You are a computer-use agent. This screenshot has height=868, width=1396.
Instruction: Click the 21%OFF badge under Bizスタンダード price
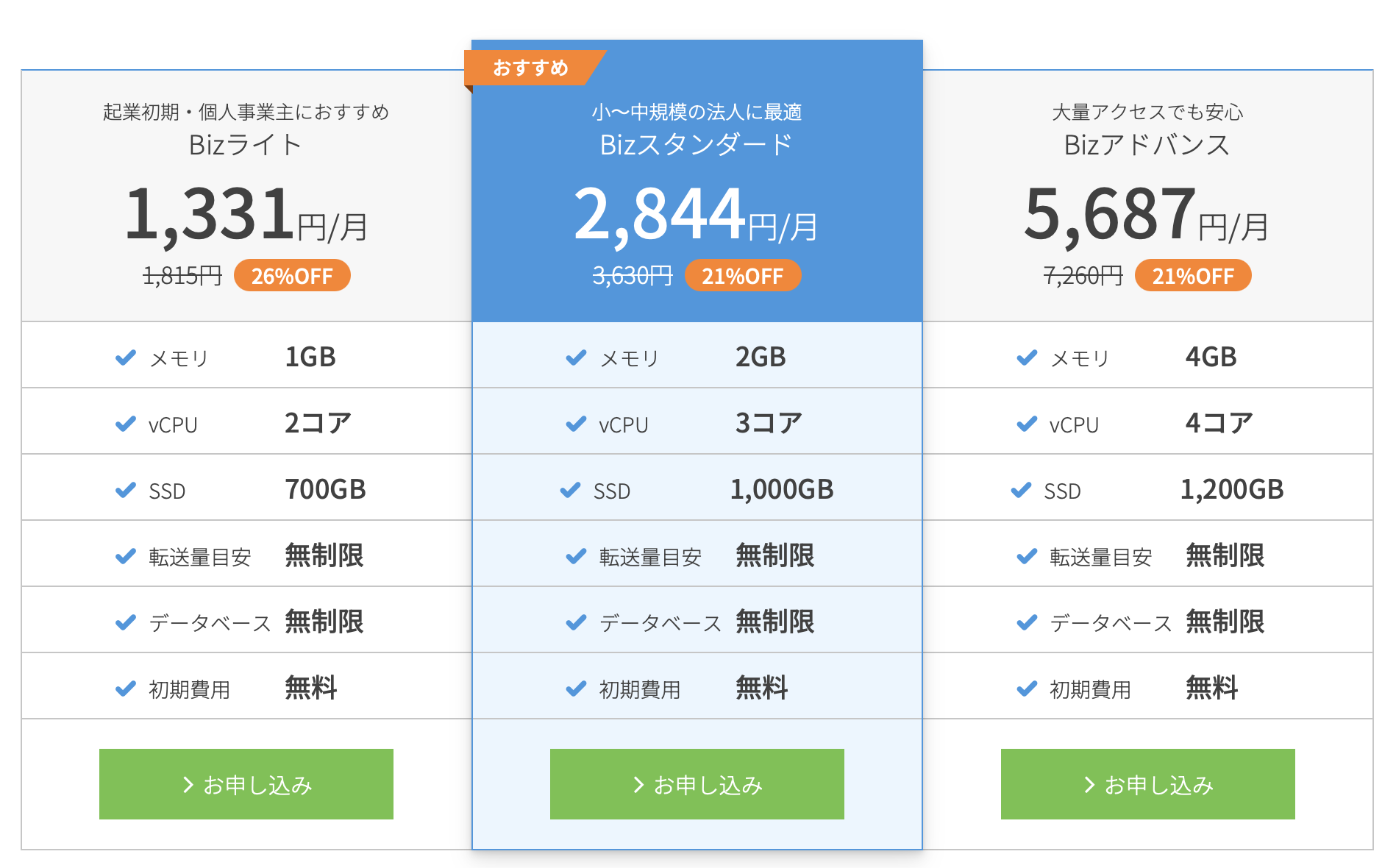pyautogui.click(x=742, y=276)
